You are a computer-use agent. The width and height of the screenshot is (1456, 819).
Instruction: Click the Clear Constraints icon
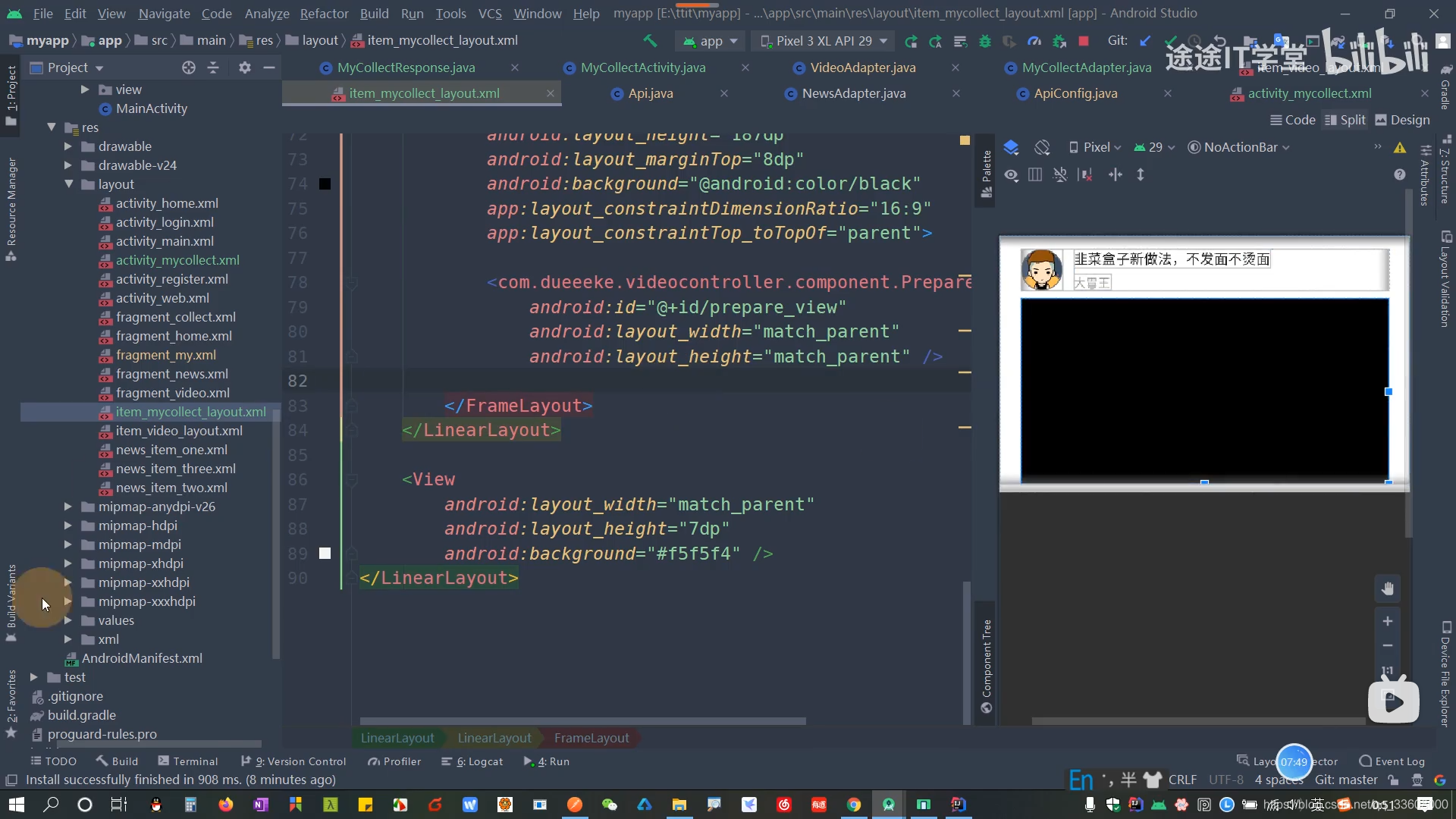(x=1085, y=175)
